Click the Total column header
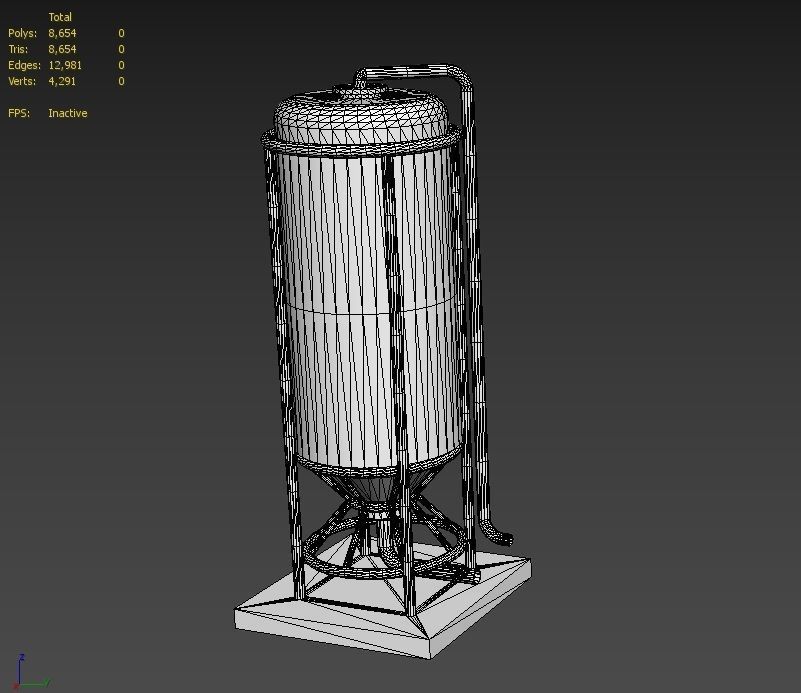Screen dimensions: 801x693 tap(60, 17)
